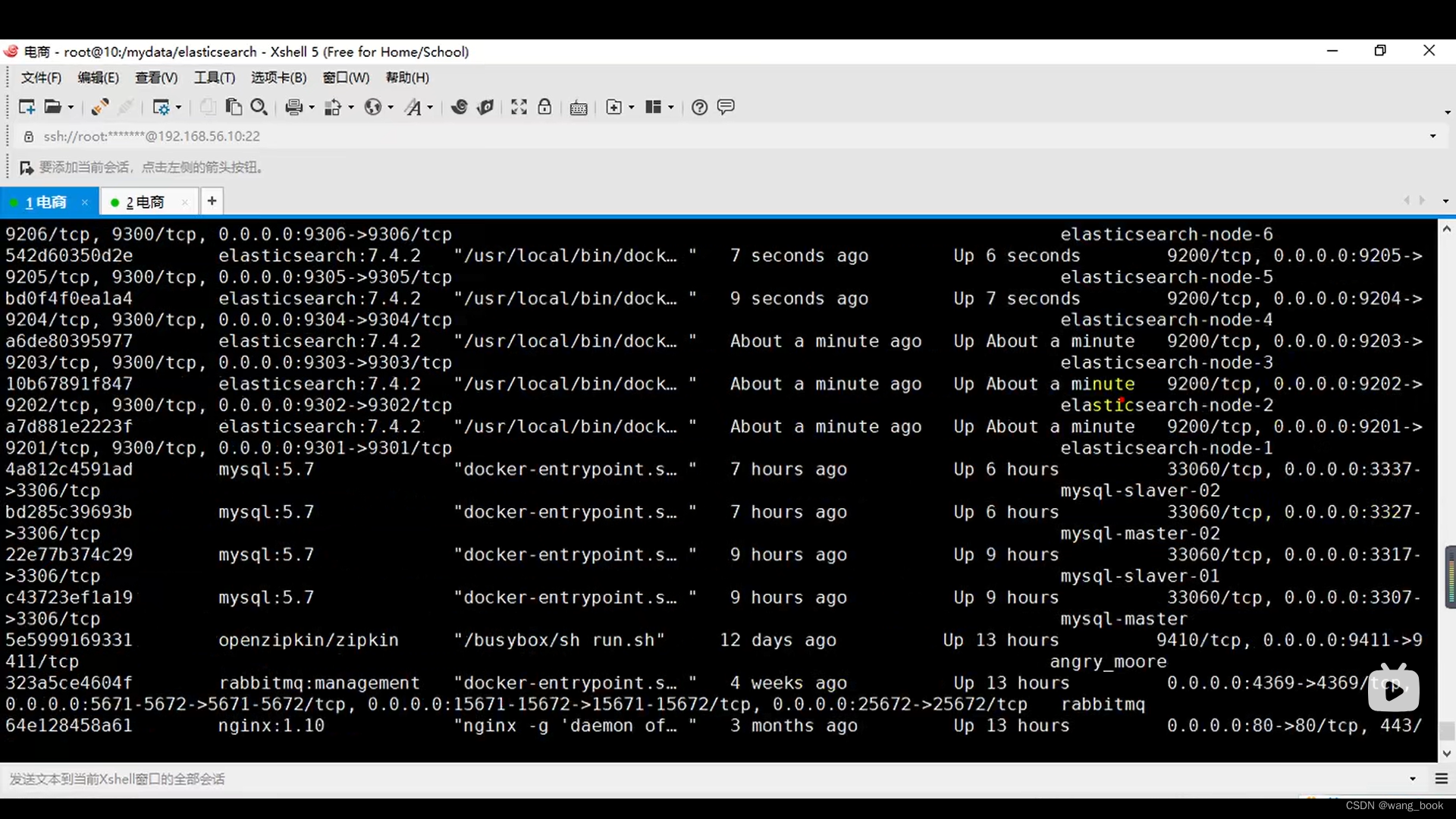Toggle full screen mode icon
This screenshot has height=819, width=1456.
pyautogui.click(x=519, y=107)
